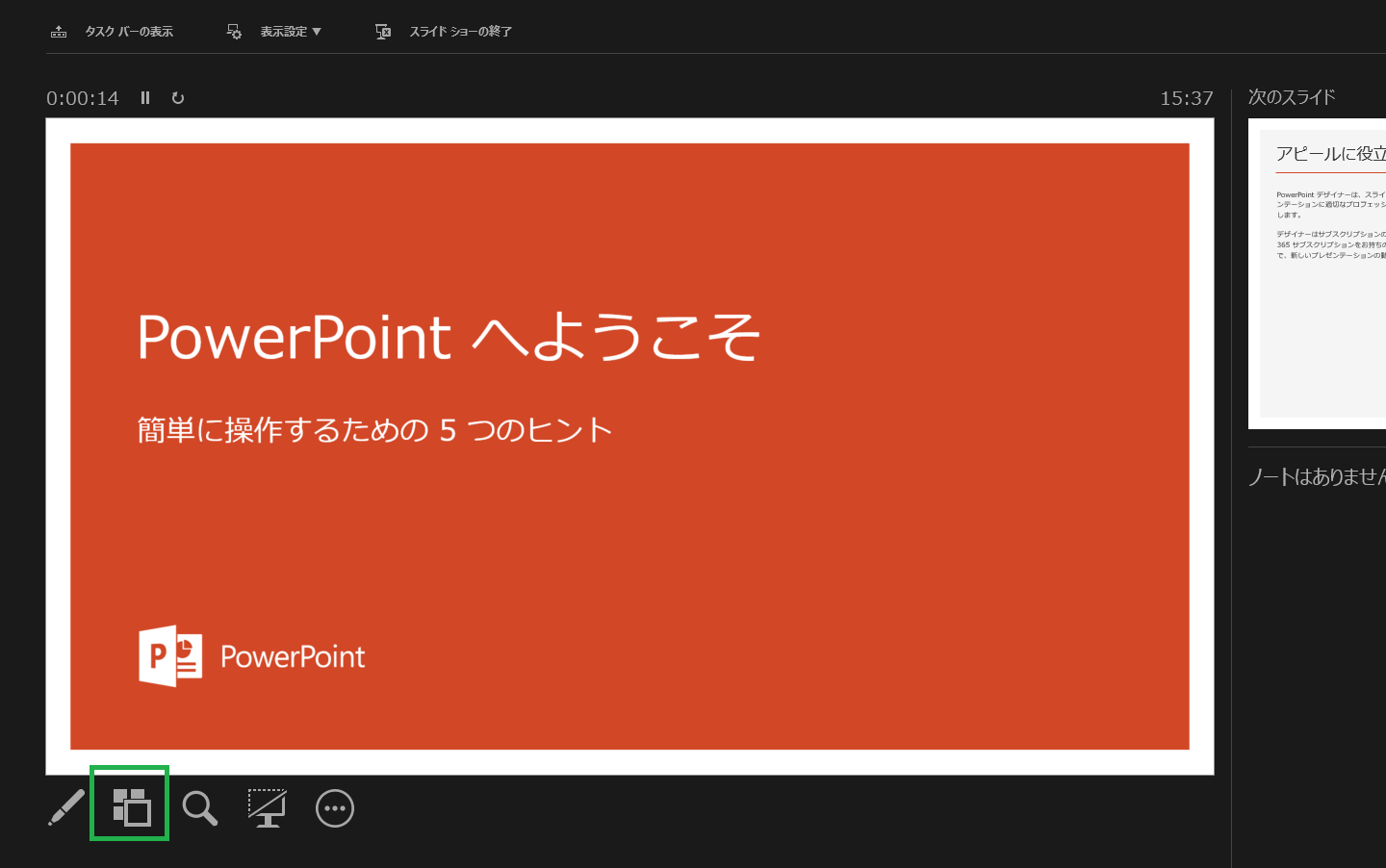The image size is (1386, 868).
Task: Click the clock time 15:37
Action: tap(1187, 98)
